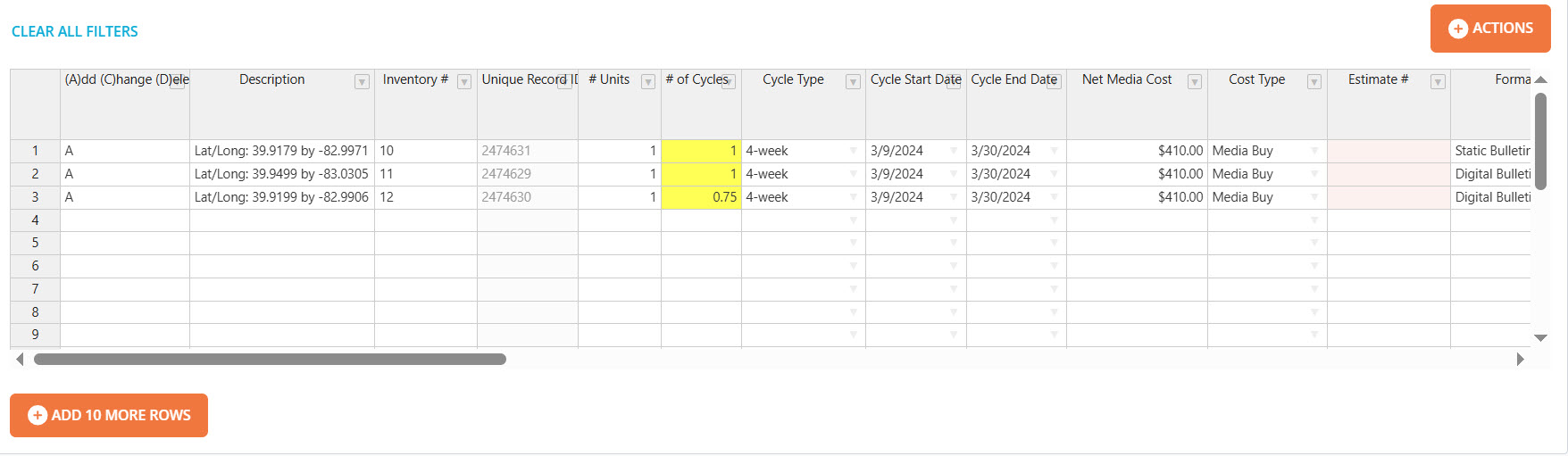Image resolution: width=1568 pixels, height=456 pixels.
Task: Select row header number 2
Action: click(x=36, y=174)
